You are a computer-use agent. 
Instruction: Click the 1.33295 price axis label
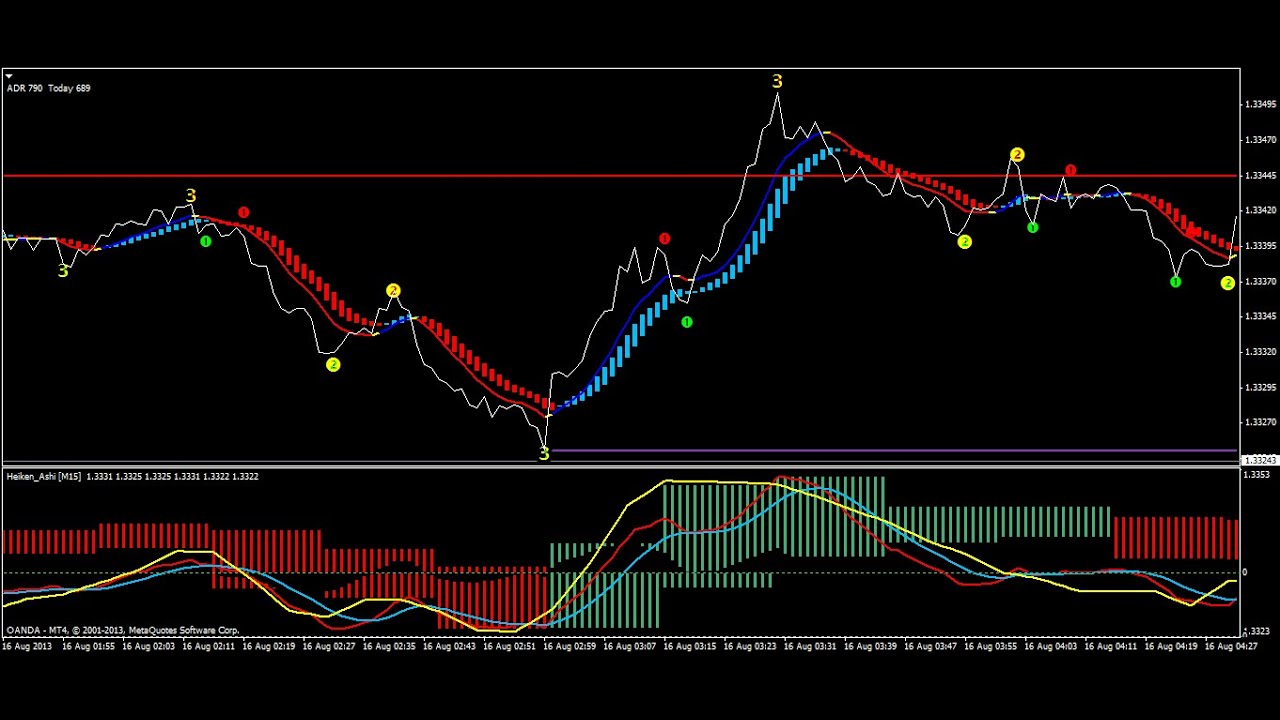pyautogui.click(x=1260, y=387)
